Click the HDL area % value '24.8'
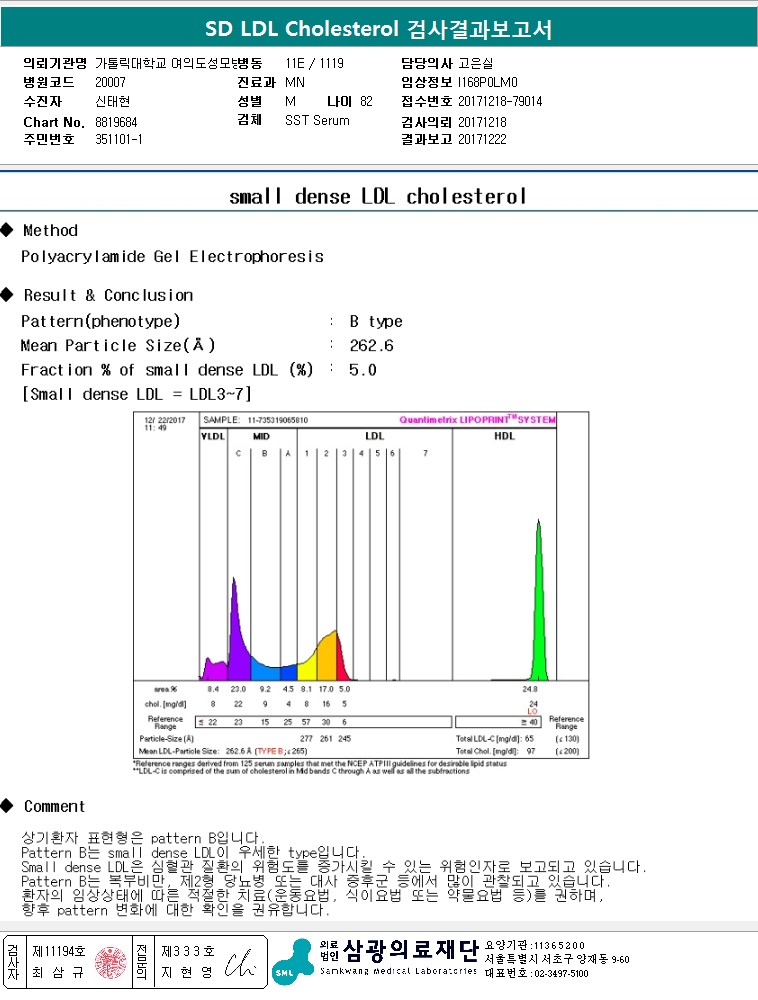Image resolution: width=758 pixels, height=1000 pixels. (530, 689)
